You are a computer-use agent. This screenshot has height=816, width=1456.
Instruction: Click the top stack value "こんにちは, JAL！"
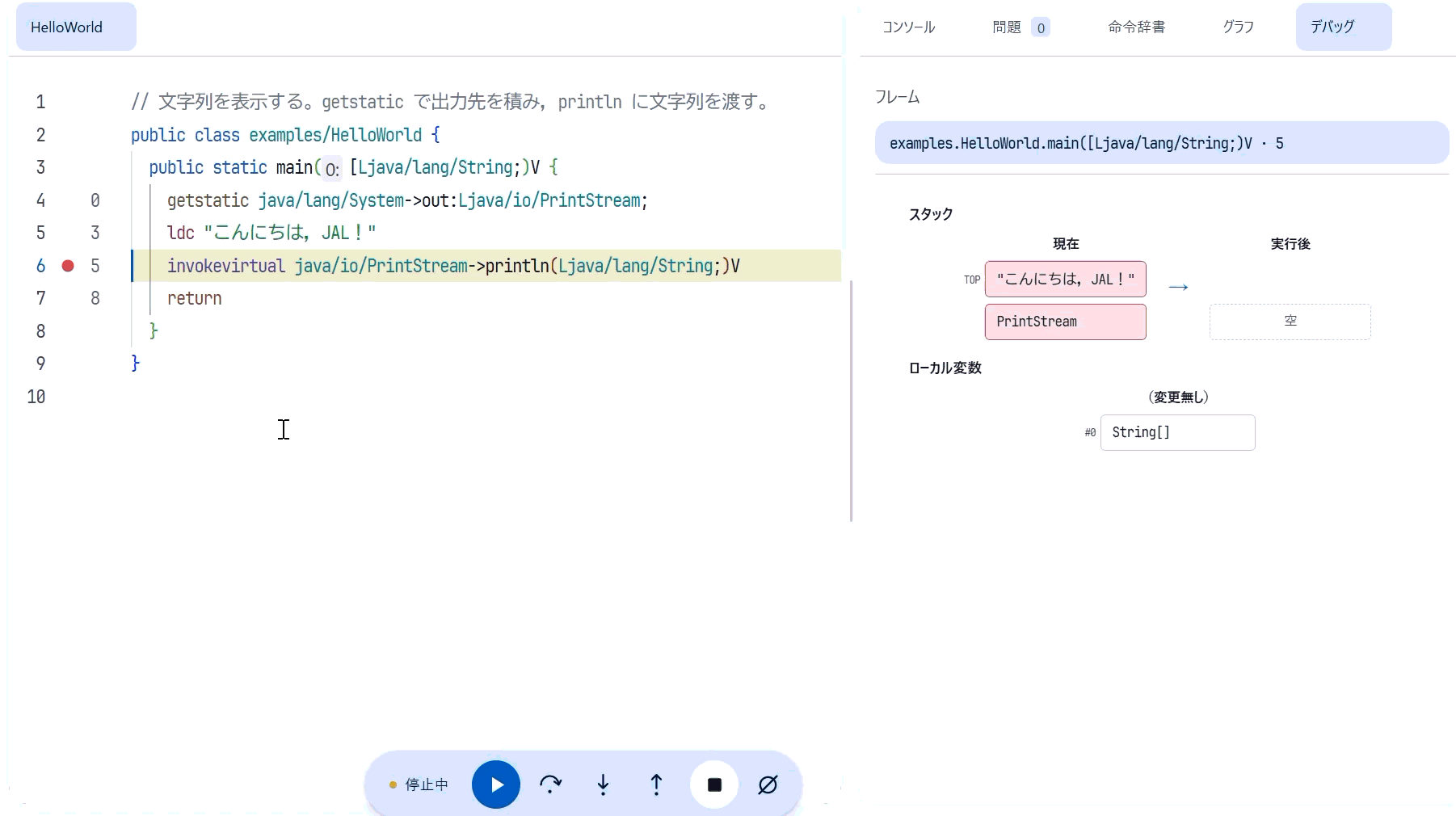click(x=1066, y=280)
